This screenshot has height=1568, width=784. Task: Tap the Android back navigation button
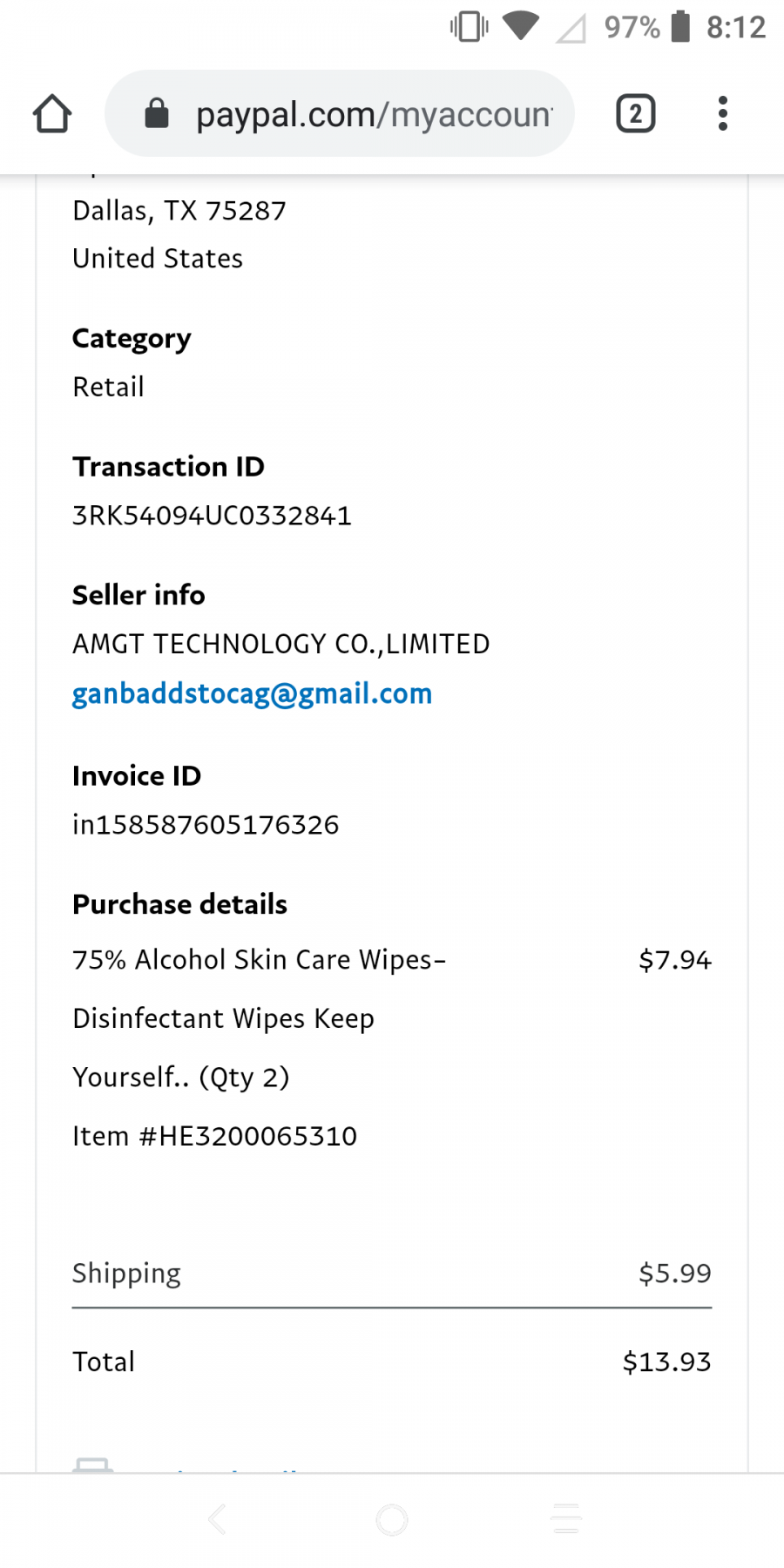pos(217,1519)
